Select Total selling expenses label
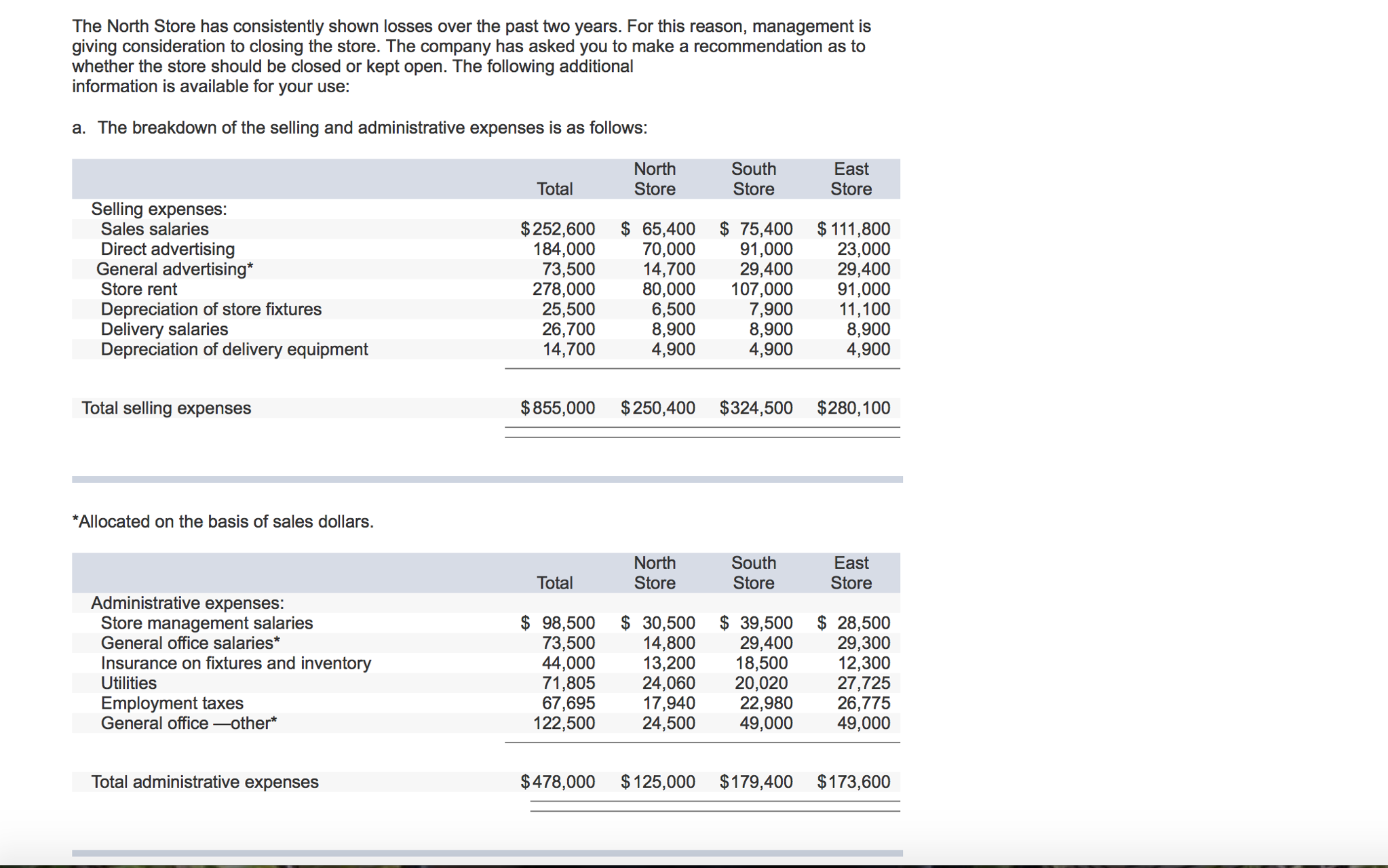The width and height of the screenshot is (1388, 868). click(166, 408)
